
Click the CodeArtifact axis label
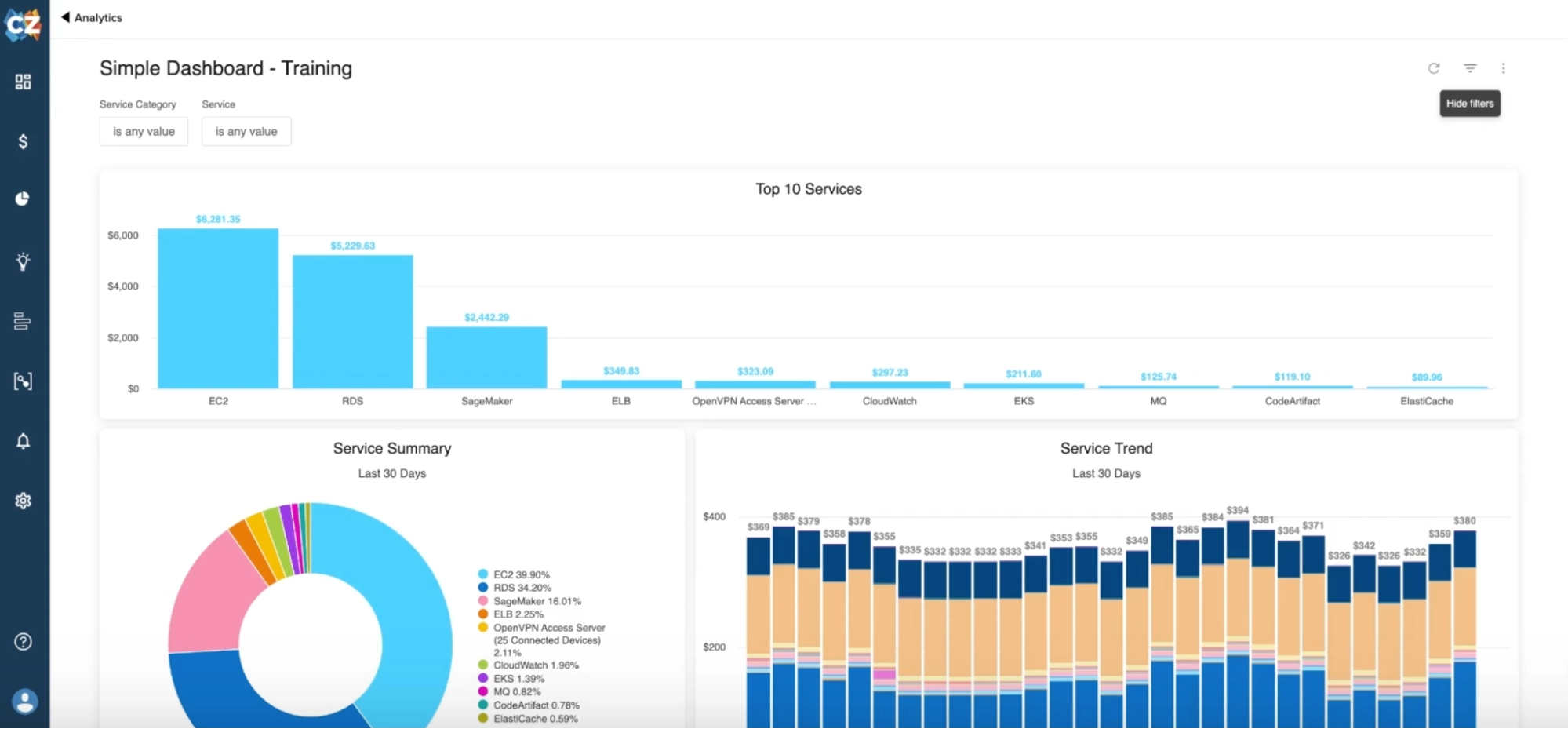coord(1292,401)
